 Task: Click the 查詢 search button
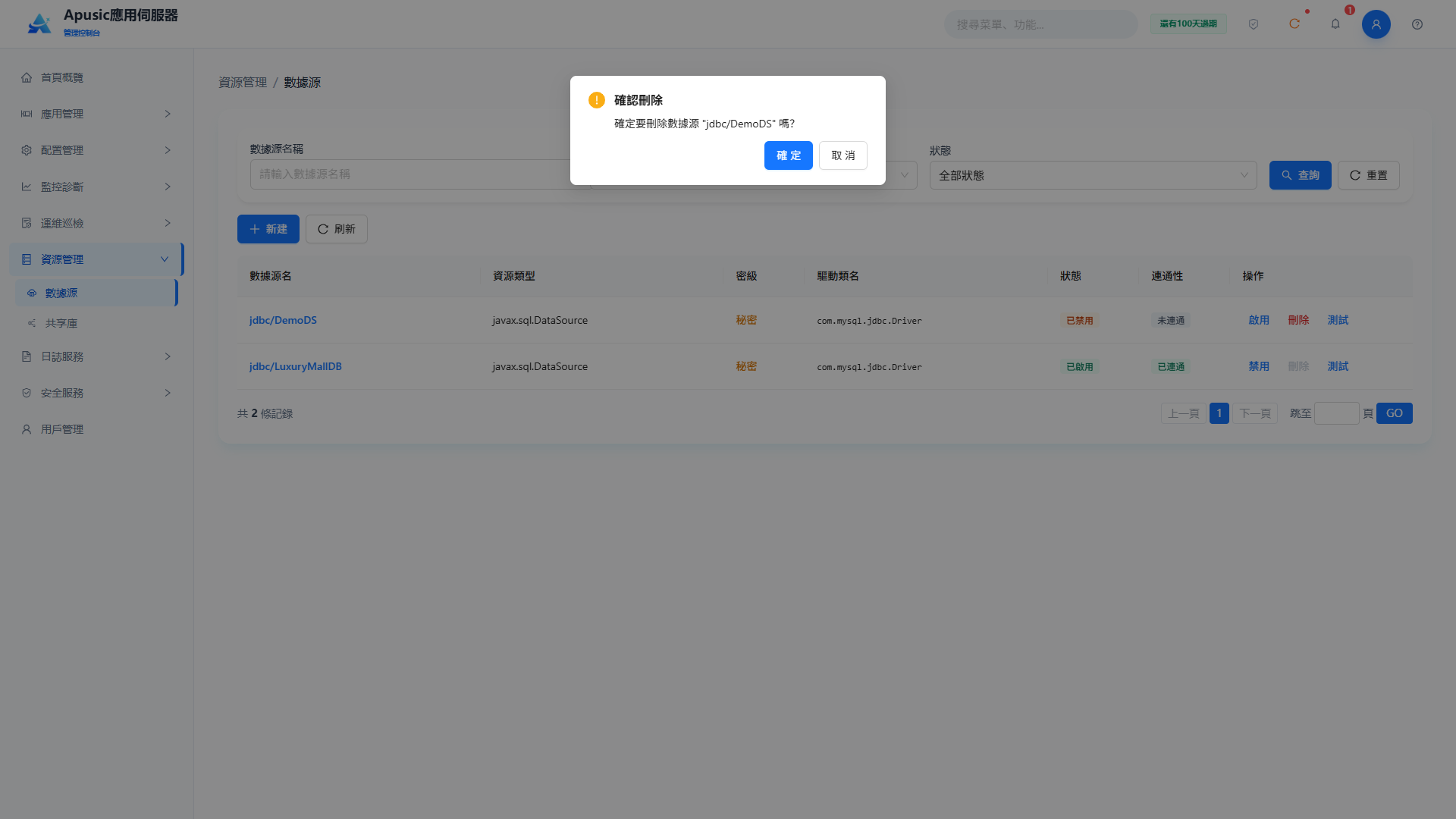(x=1300, y=175)
